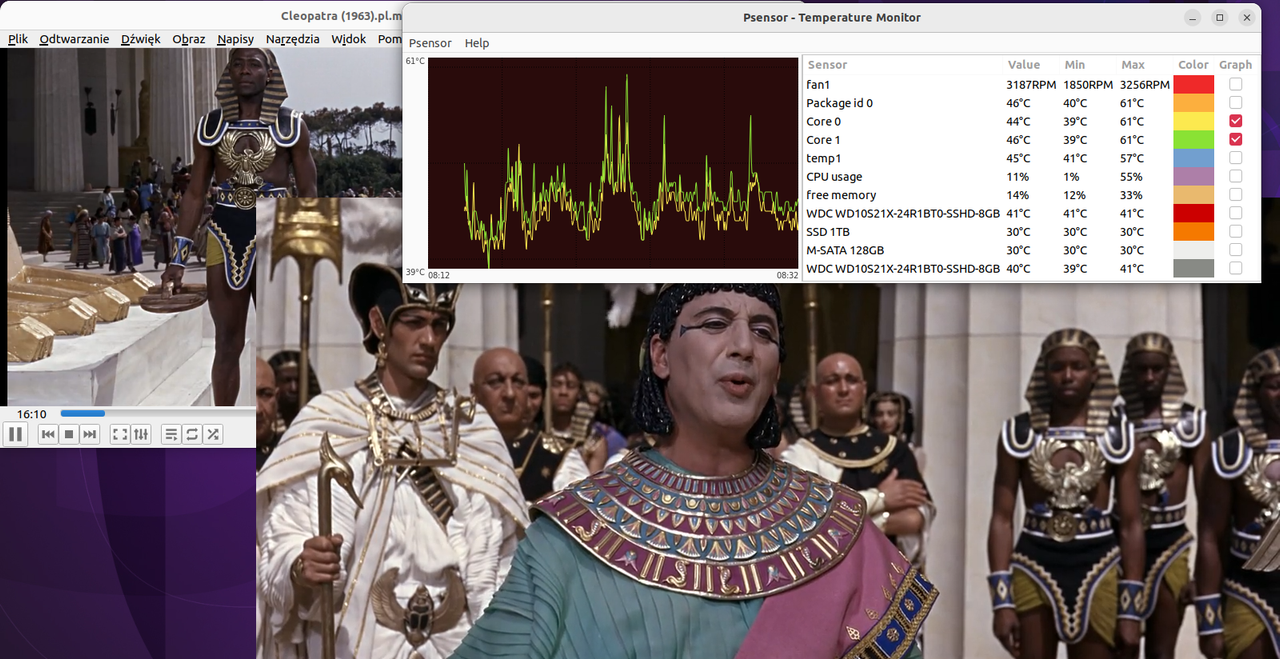
Task: Stop playback in VLC
Action: click(x=69, y=434)
